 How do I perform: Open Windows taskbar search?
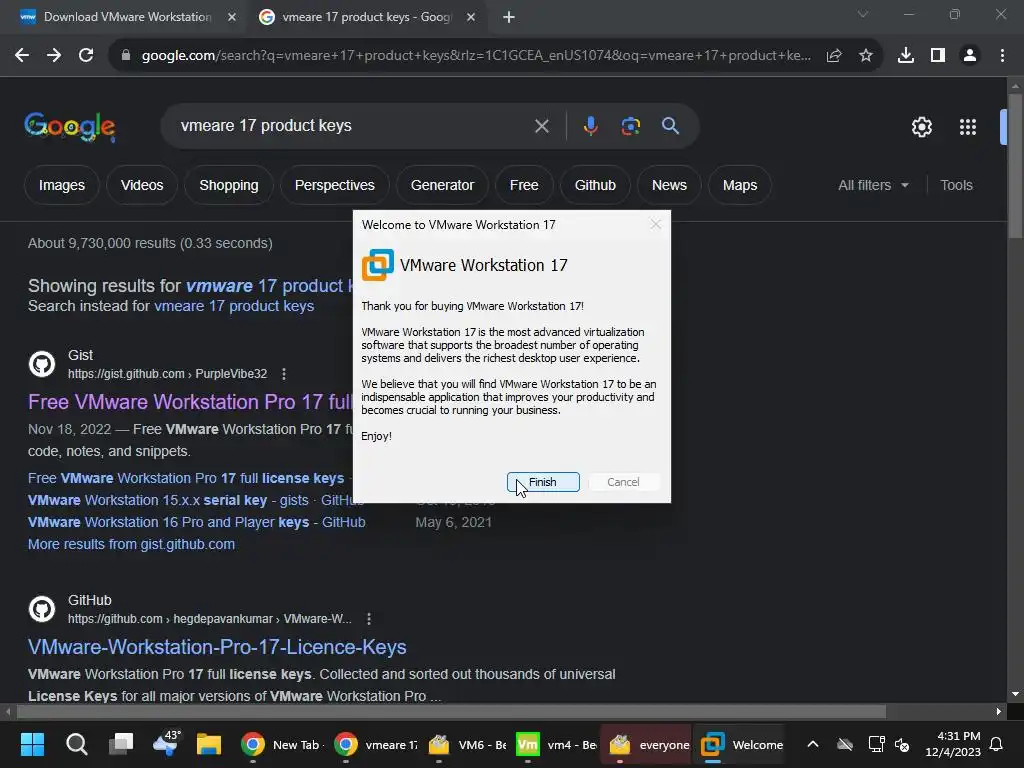pos(76,744)
